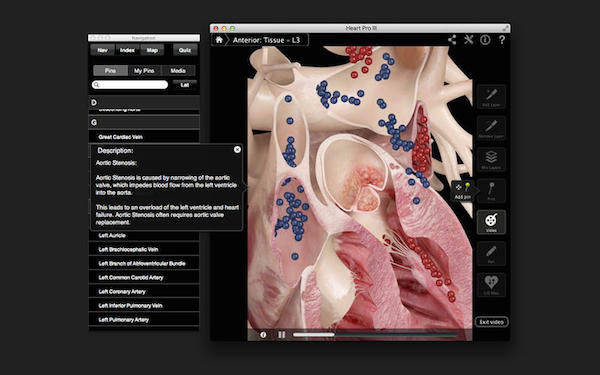This screenshot has width=600, height=375.
Task: Seek along the video progress bar
Action: pos(375,335)
